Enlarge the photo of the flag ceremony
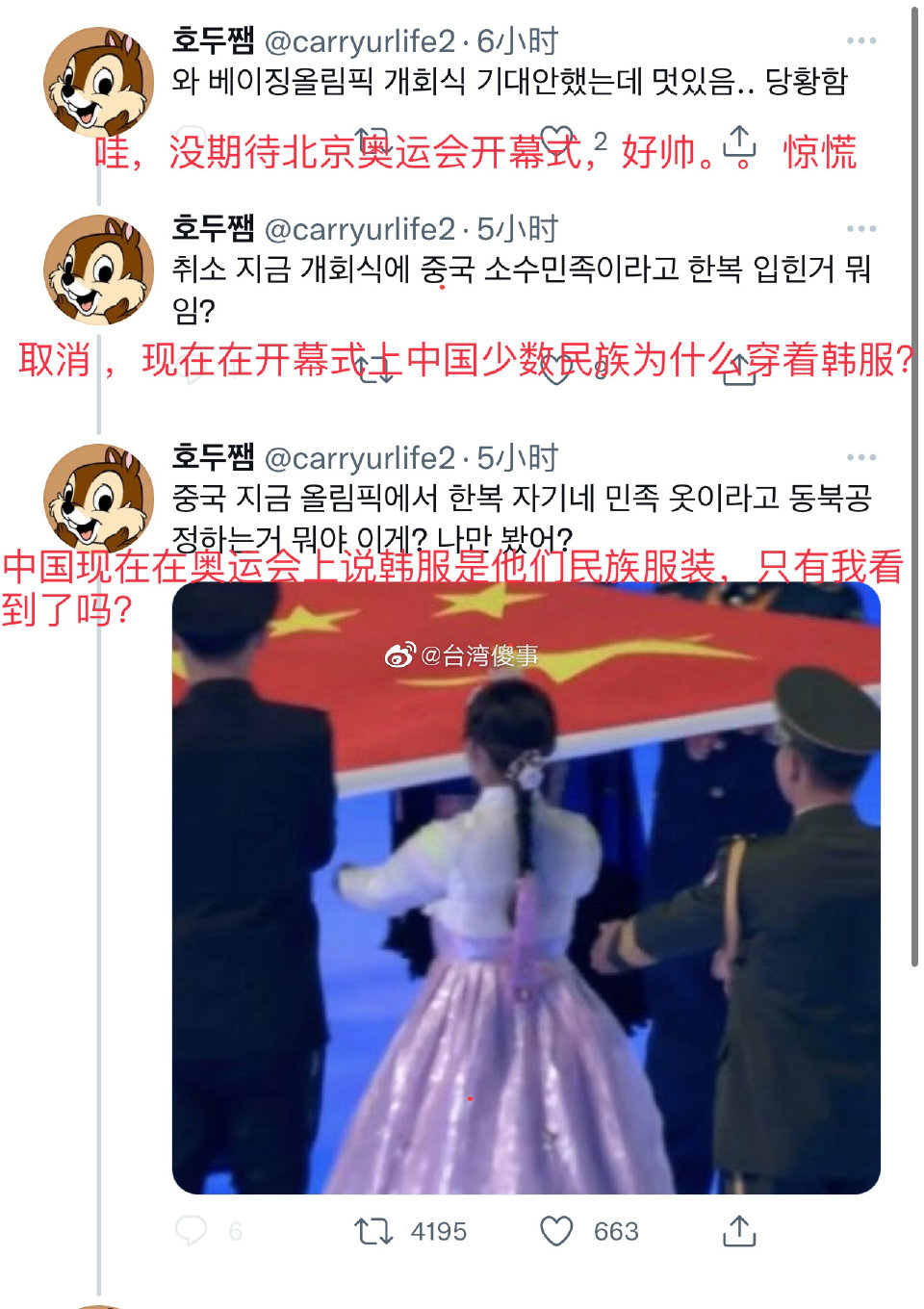924x1309 pixels. (x=526, y=887)
